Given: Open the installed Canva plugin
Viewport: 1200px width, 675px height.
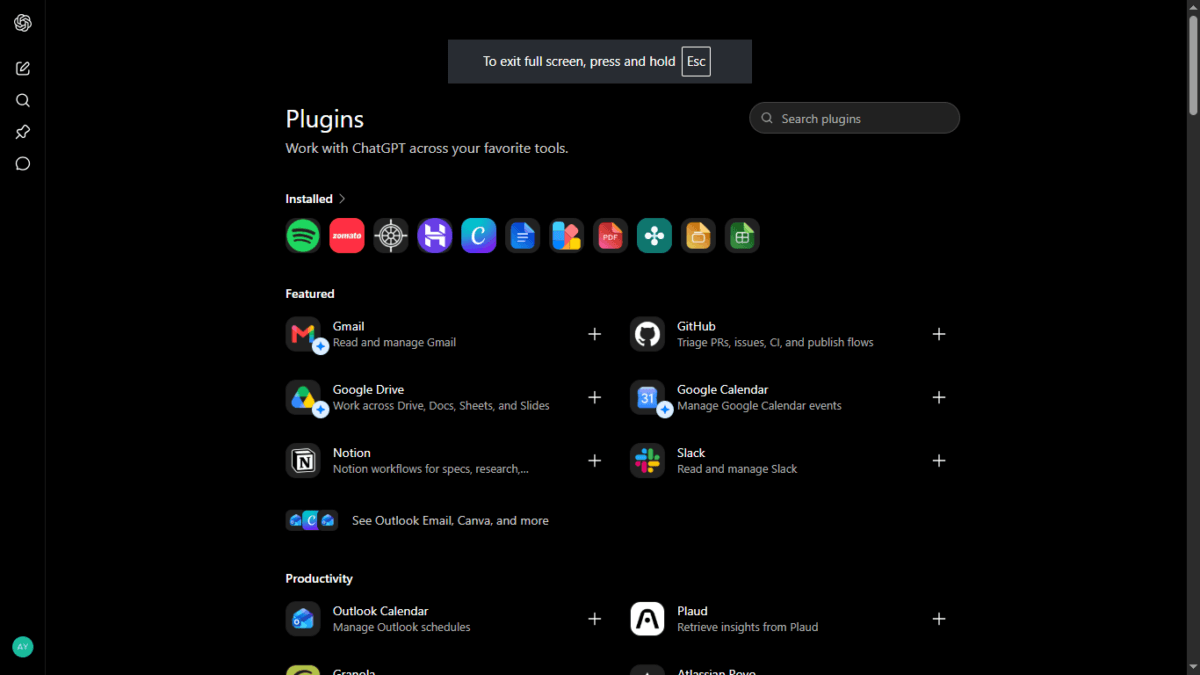Looking at the screenshot, I should click(x=479, y=236).
